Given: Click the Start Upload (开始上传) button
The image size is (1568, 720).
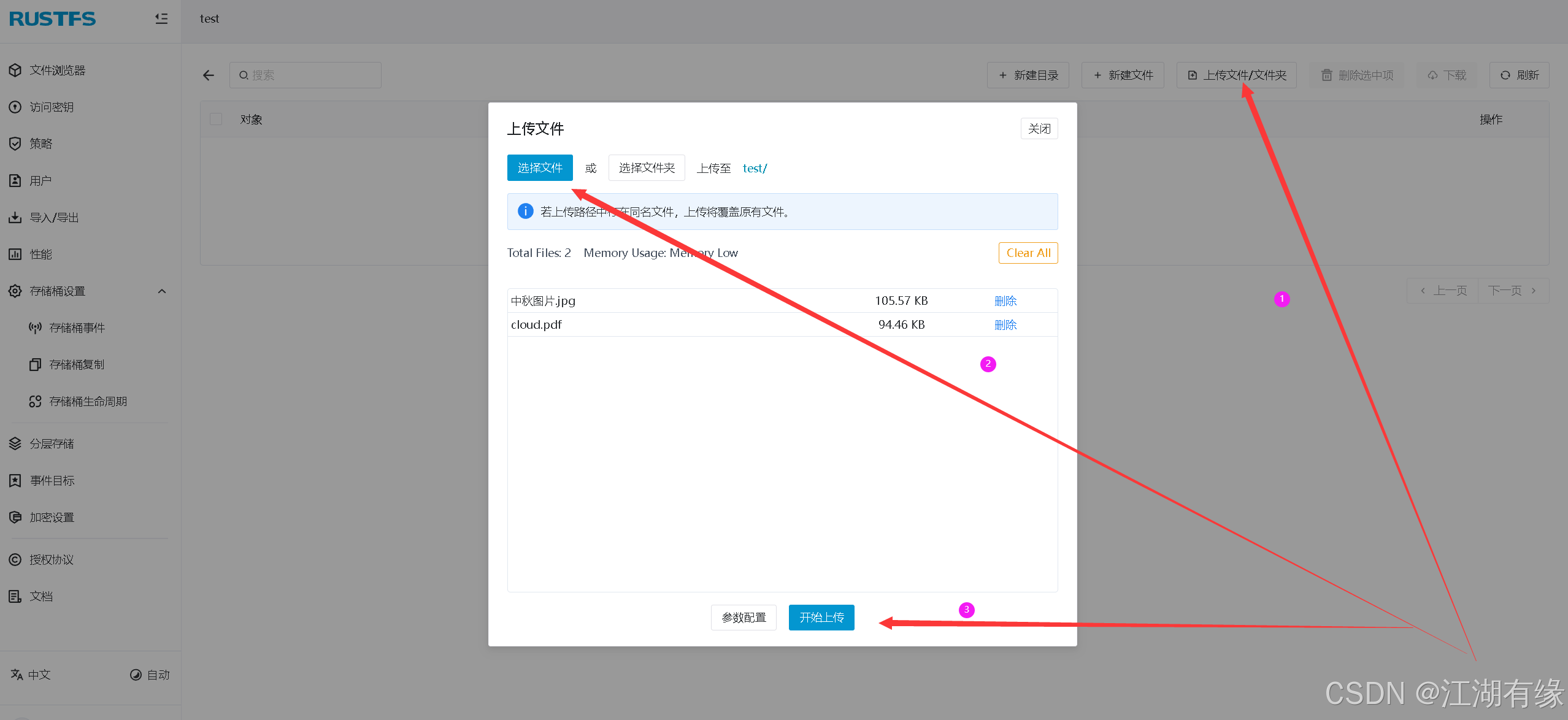Looking at the screenshot, I should [821, 617].
